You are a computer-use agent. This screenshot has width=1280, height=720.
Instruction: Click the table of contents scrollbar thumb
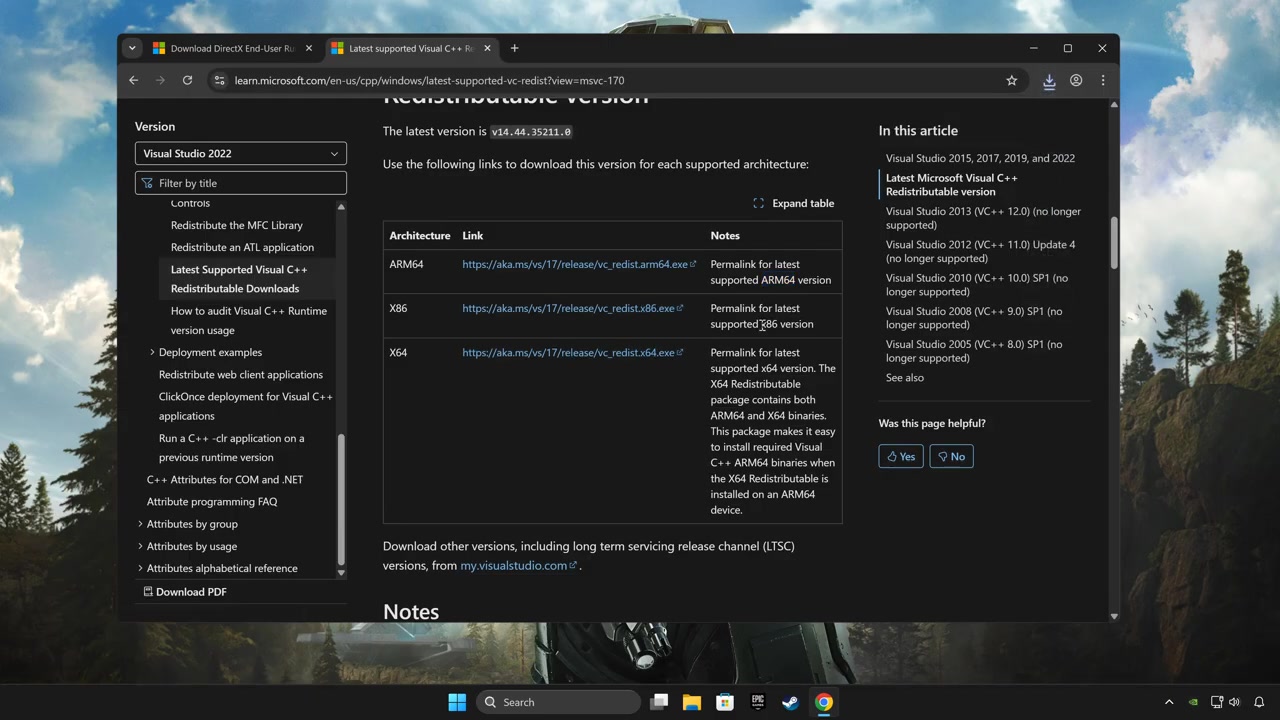pos(341,500)
